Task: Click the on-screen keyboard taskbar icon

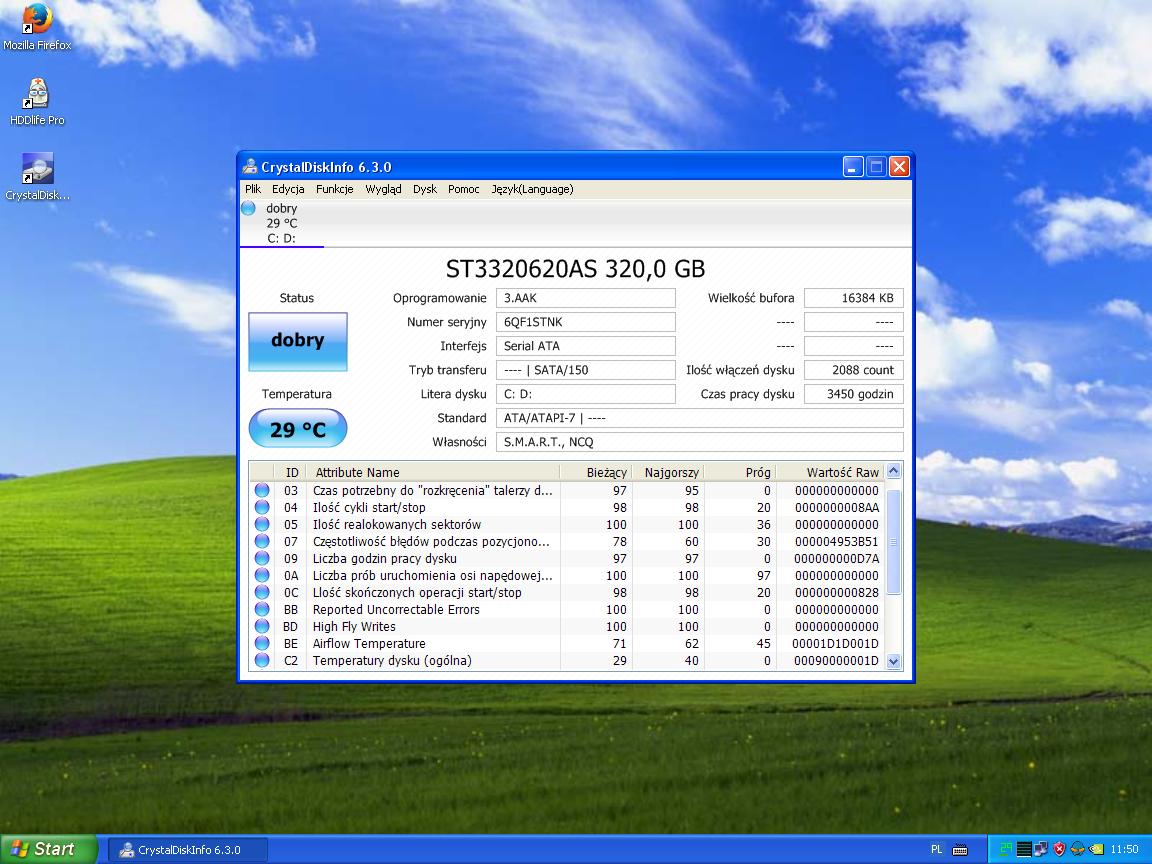Action: click(x=960, y=849)
